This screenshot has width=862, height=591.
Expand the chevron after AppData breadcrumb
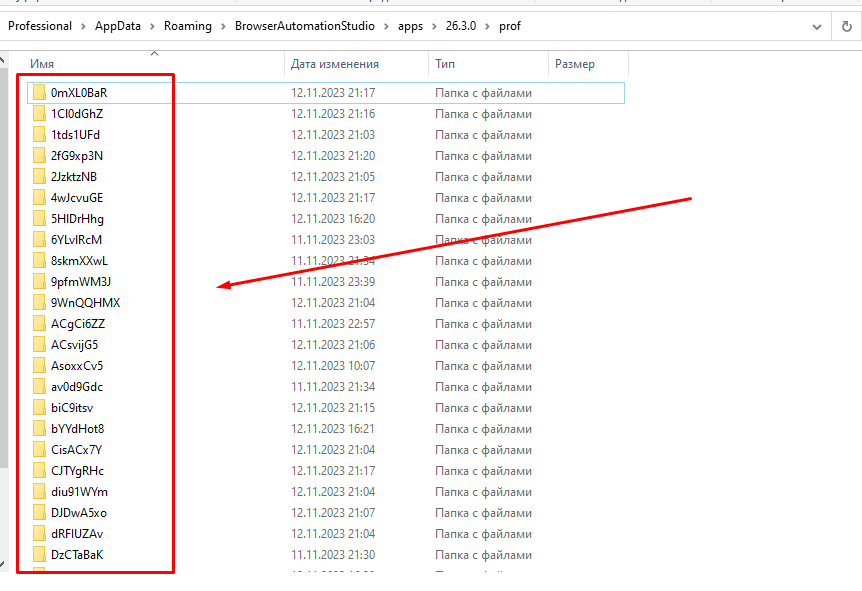(x=154, y=26)
